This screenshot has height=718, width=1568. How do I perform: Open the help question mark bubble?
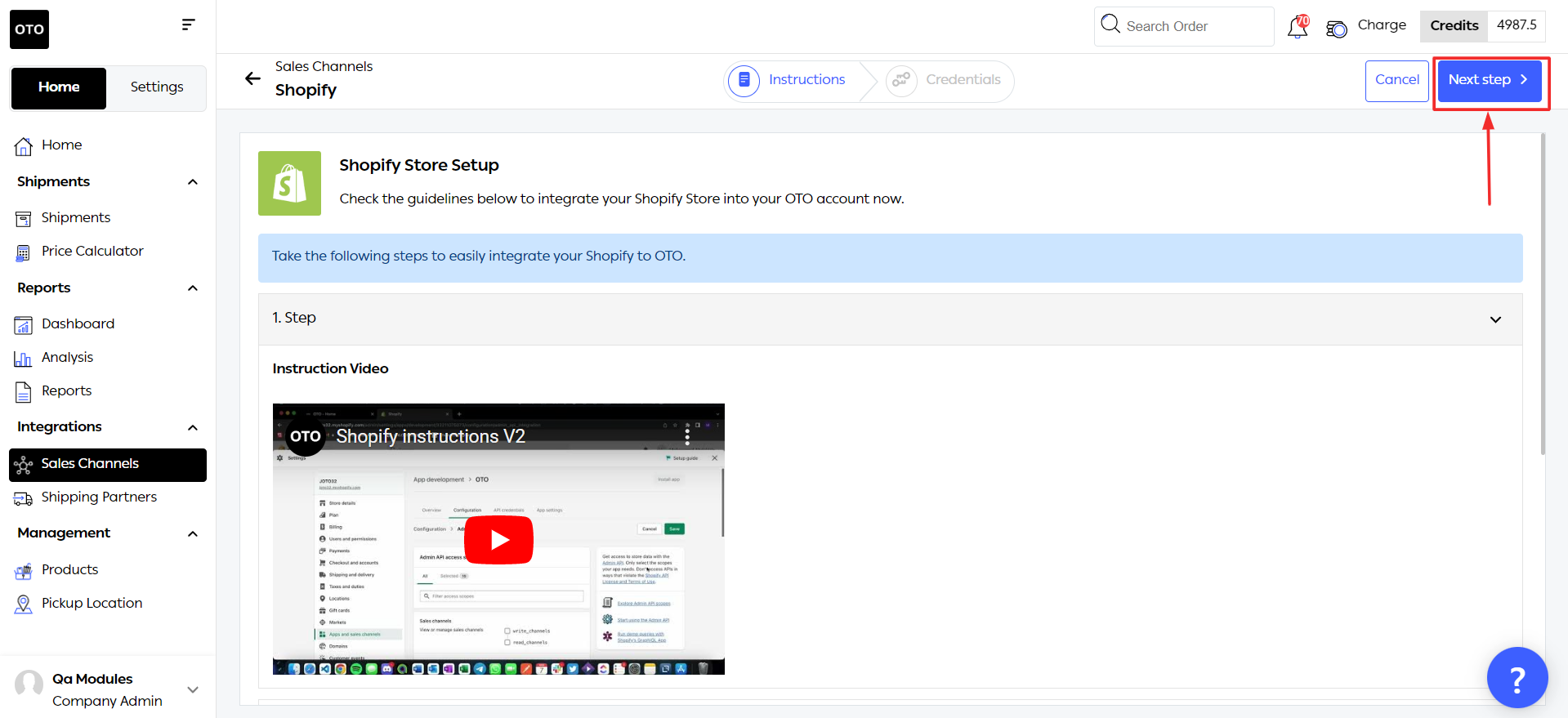click(1517, 677)
